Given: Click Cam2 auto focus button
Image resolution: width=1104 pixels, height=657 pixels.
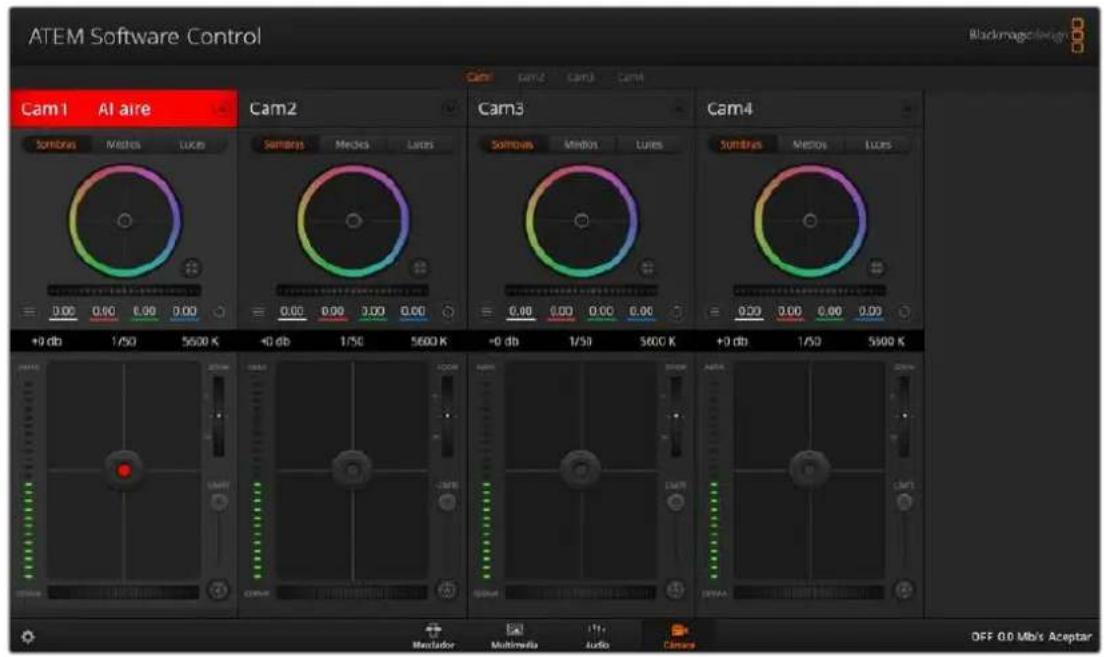Looking at the screenshot, I should coord(447,590).
